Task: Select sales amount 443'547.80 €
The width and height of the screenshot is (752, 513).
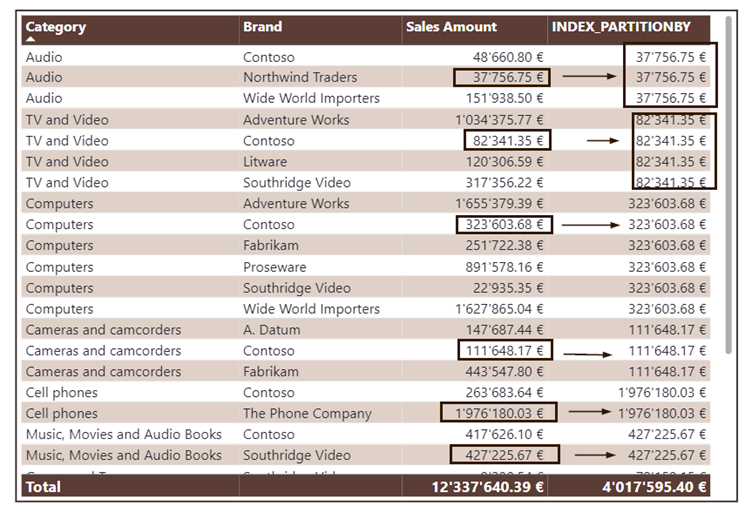Action: click(x=505, y=372)
